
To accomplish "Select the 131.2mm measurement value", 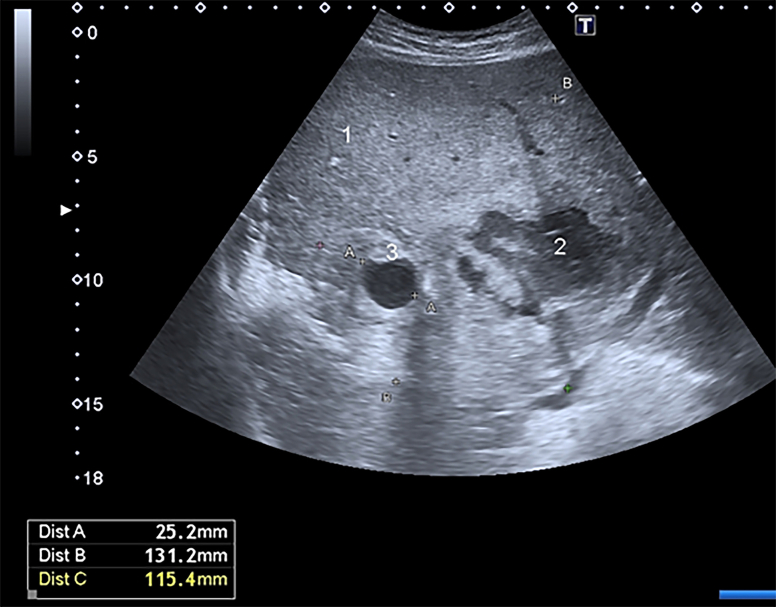I will click(x=186, y=556).
